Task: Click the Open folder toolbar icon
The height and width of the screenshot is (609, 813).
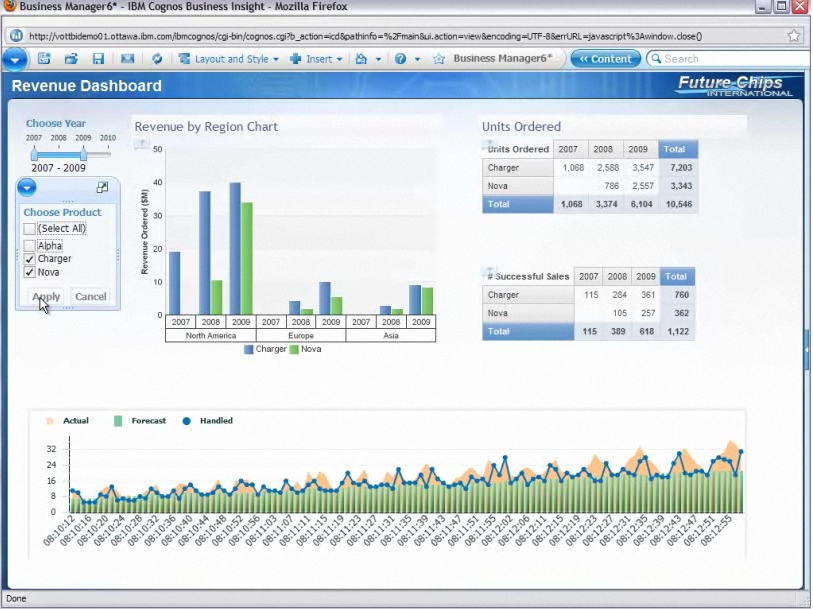Action: 72,59
